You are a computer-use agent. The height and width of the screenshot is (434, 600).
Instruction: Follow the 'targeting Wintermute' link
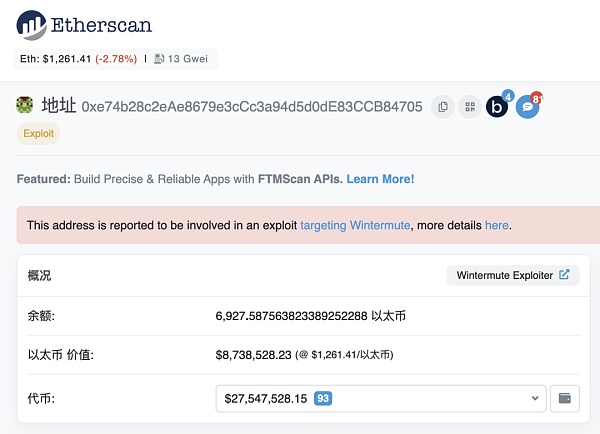click(x=355, y=225)
